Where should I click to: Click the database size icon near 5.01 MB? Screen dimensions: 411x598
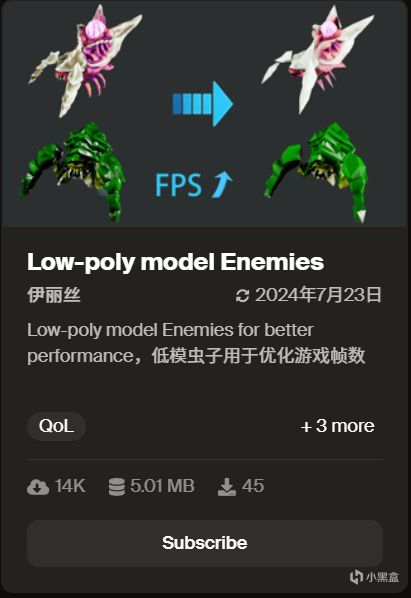click(x=116, y=487)
